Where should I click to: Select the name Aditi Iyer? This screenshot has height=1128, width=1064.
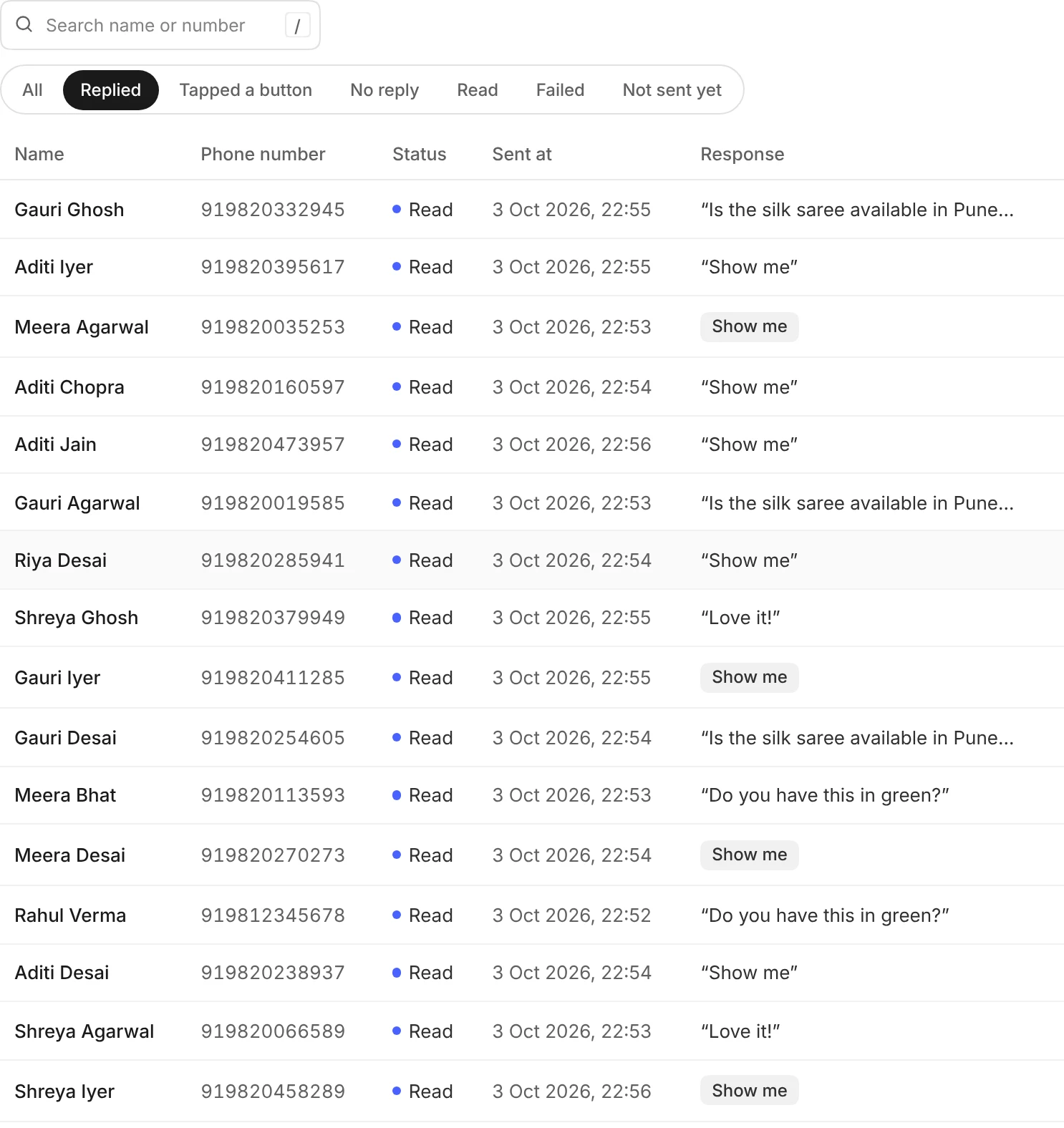(54, 267)
